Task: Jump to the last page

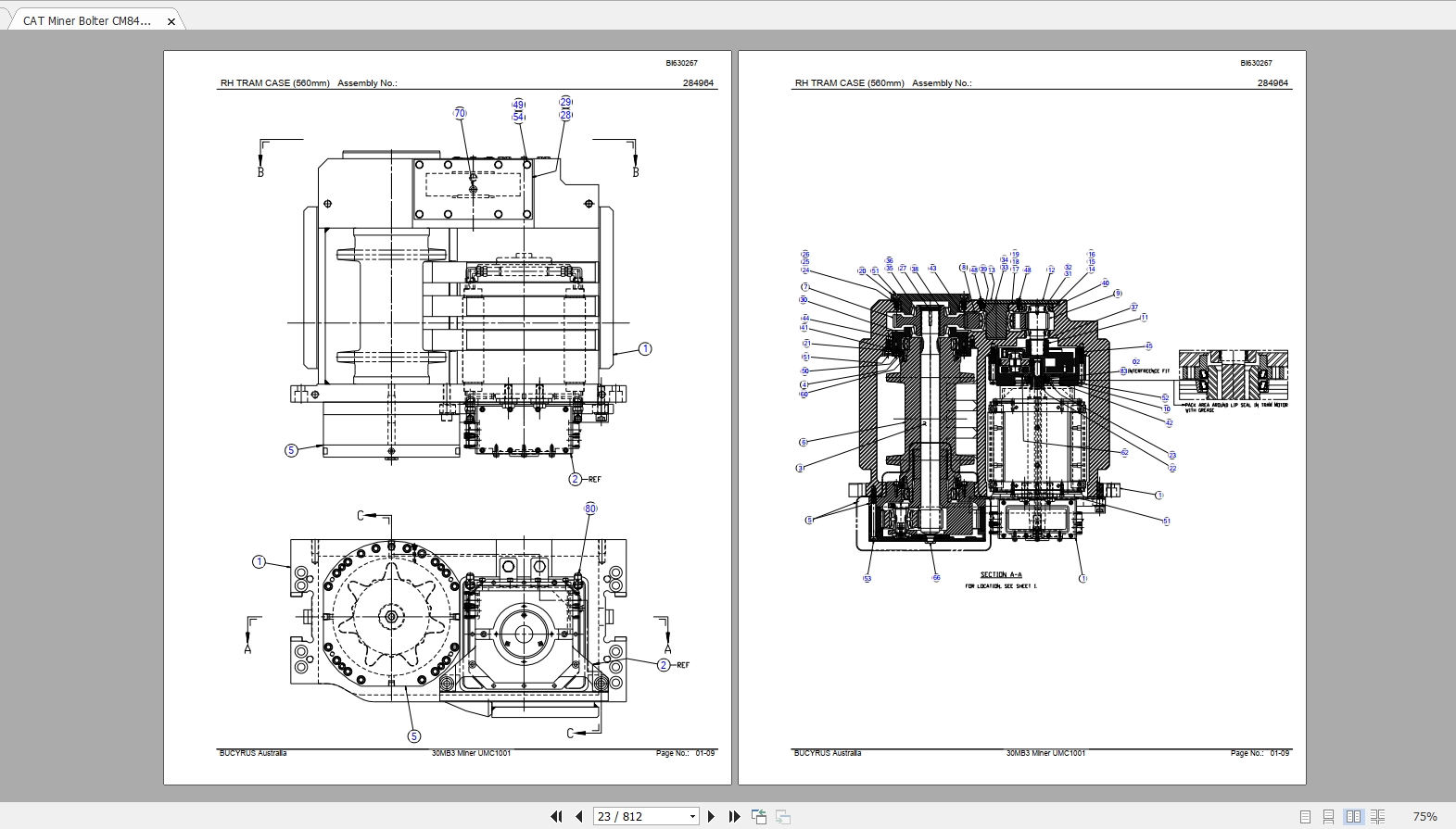Action: pyautogui.click(x=734, y=816)
